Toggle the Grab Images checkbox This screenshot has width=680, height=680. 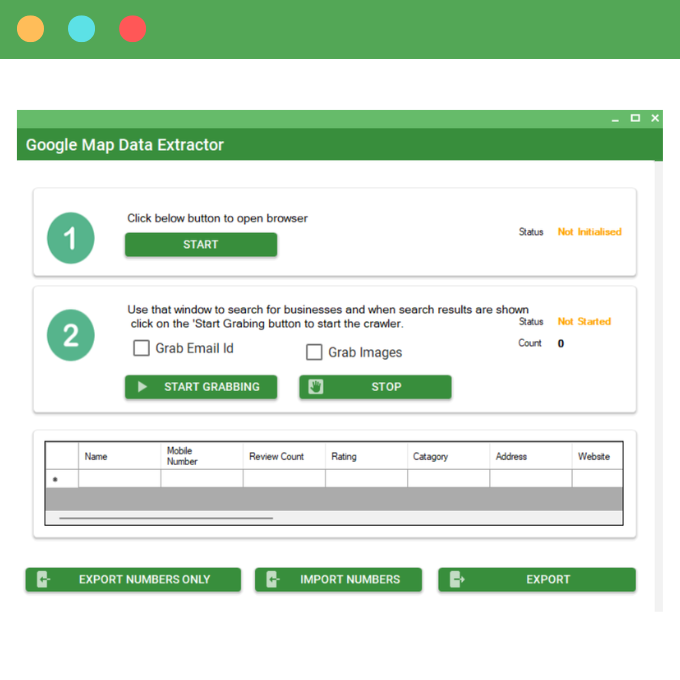tap(314, 352)
